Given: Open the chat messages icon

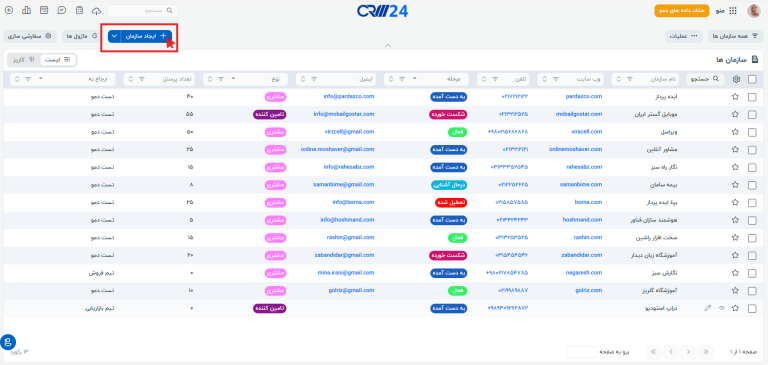Looking at the screenshot, I should [x=62, y=10].
